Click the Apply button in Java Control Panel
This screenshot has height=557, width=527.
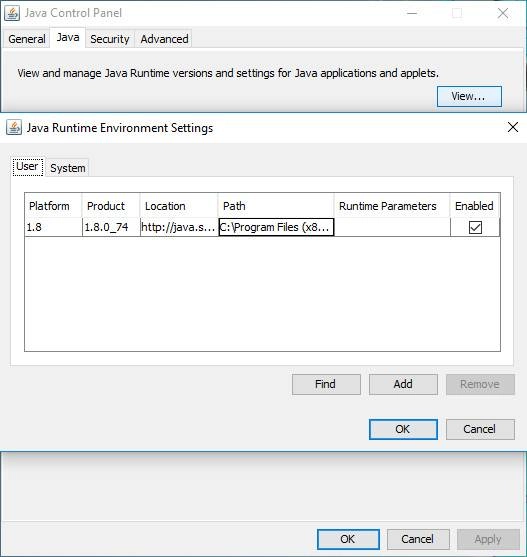click(488, 539)
